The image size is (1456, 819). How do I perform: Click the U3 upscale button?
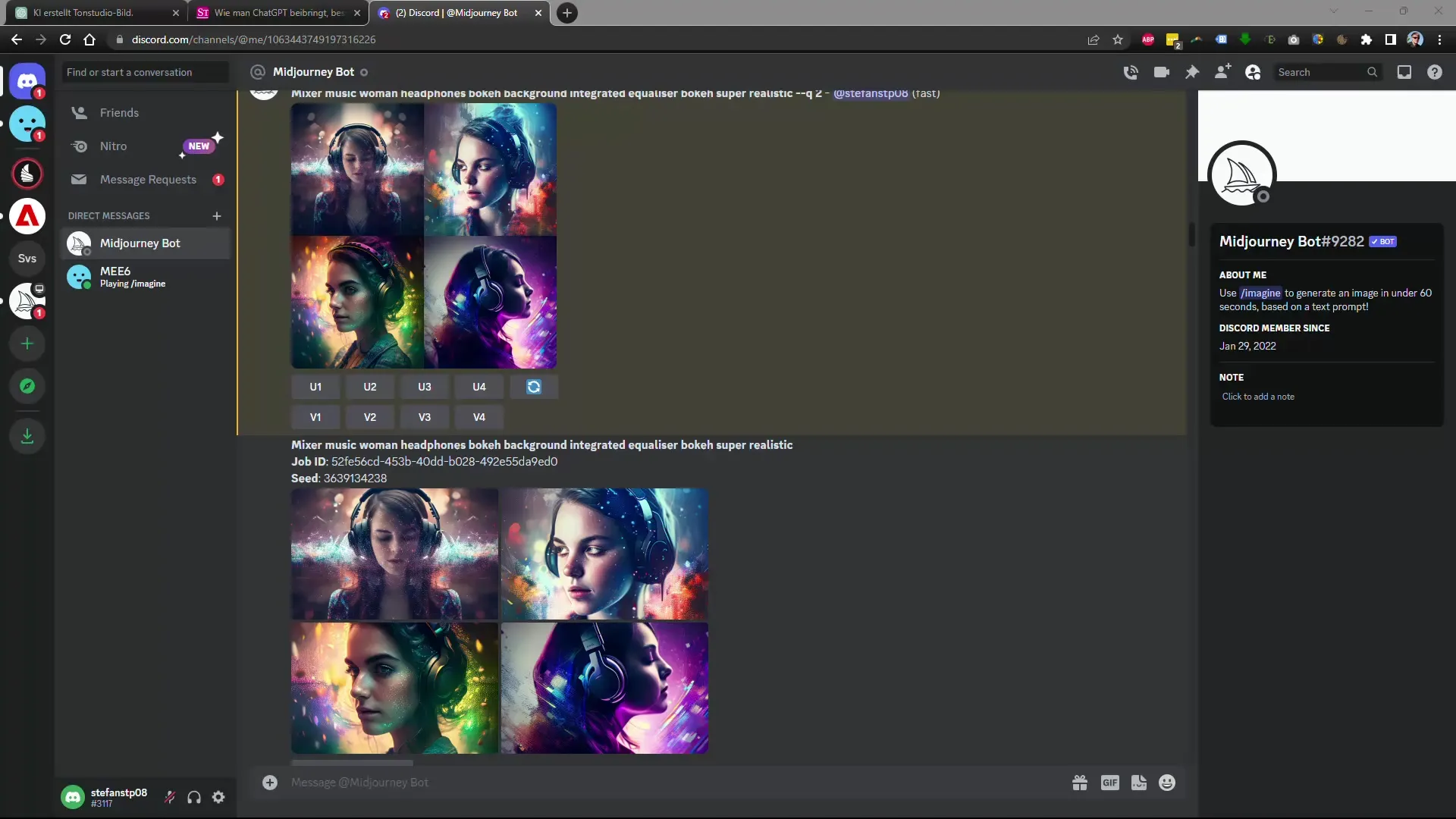pyautogui.click(x=424, y=387)
